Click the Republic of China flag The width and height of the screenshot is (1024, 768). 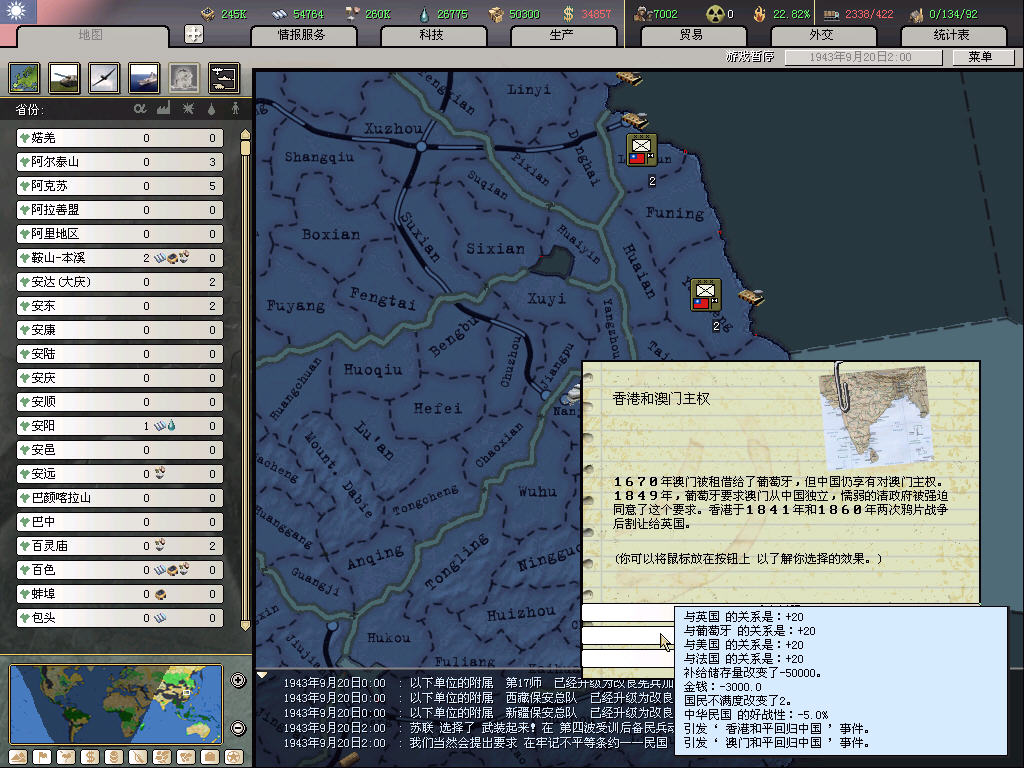[18, 12]
